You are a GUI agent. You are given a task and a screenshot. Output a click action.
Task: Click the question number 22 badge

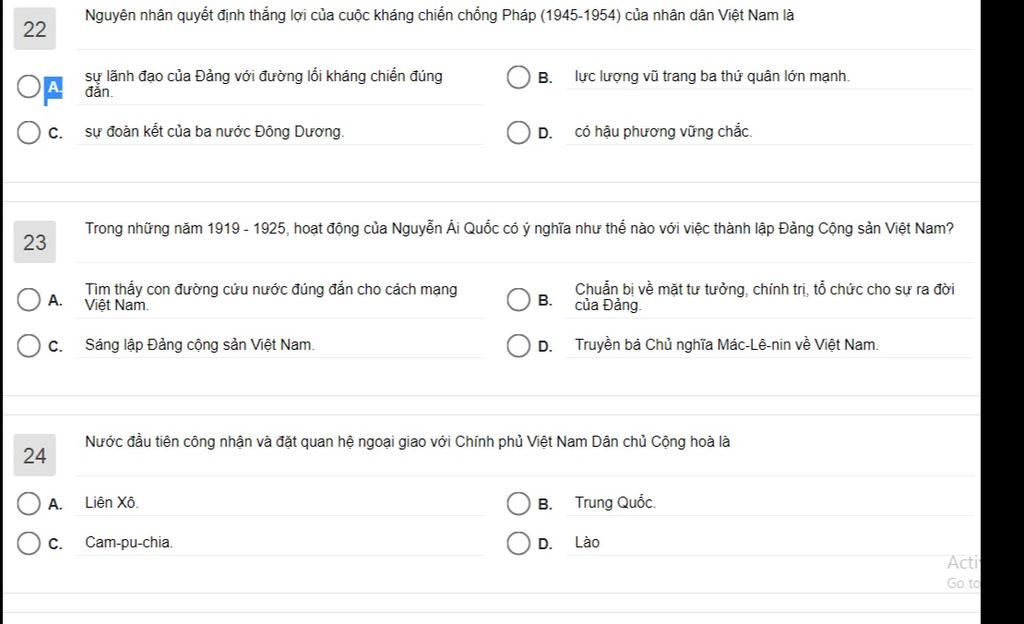(35, 29)
